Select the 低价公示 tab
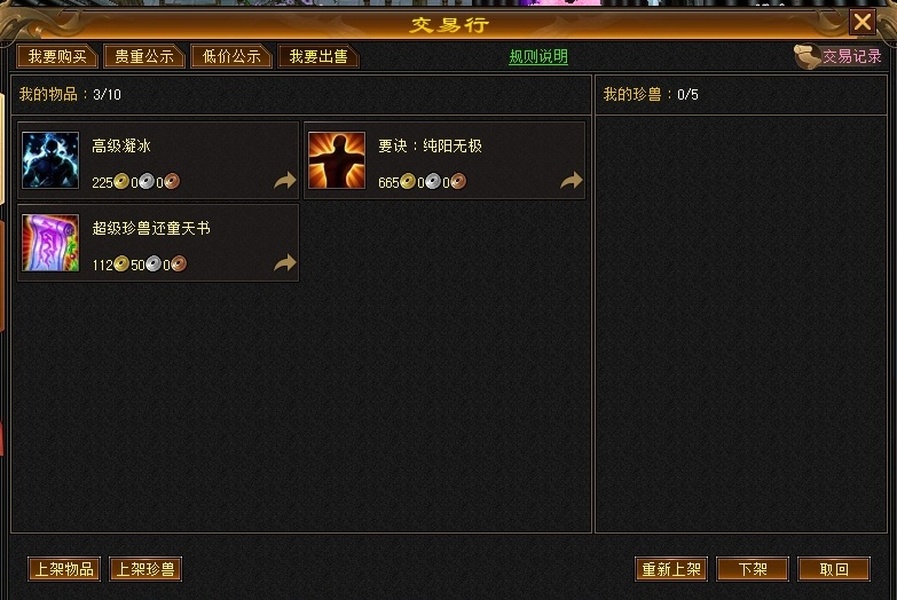Image resolution: width=897 pixels, height=600 pixels. tap(231, 57)
